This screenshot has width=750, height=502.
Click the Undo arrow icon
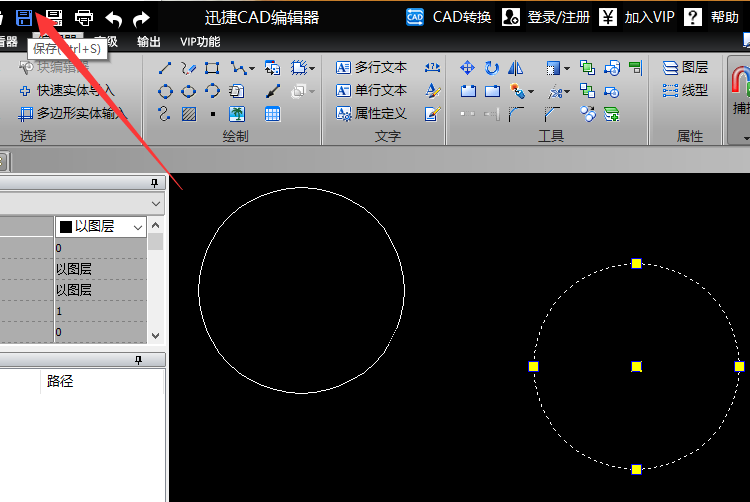click(x=113, y=19)
